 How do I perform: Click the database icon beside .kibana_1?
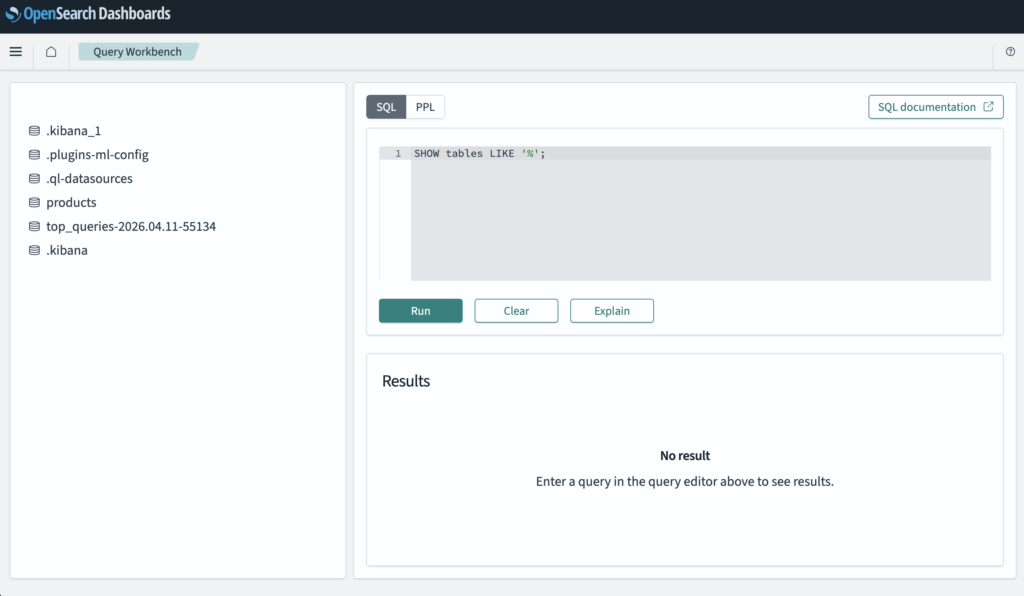click(x=35, y=131)
